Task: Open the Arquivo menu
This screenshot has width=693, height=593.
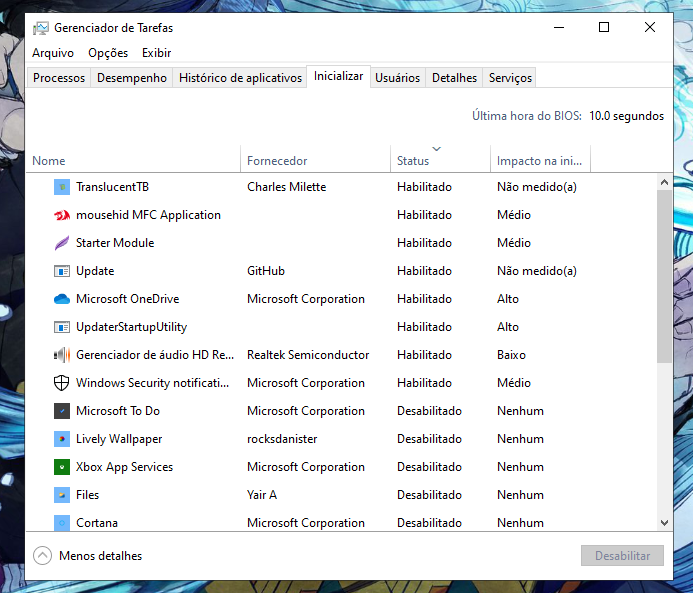Action: click(x=53, y=53)
